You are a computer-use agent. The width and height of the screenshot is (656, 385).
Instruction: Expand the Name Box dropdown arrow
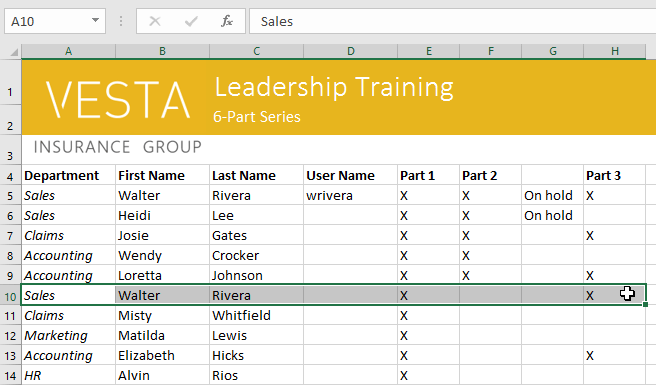(x=95, y=21)
